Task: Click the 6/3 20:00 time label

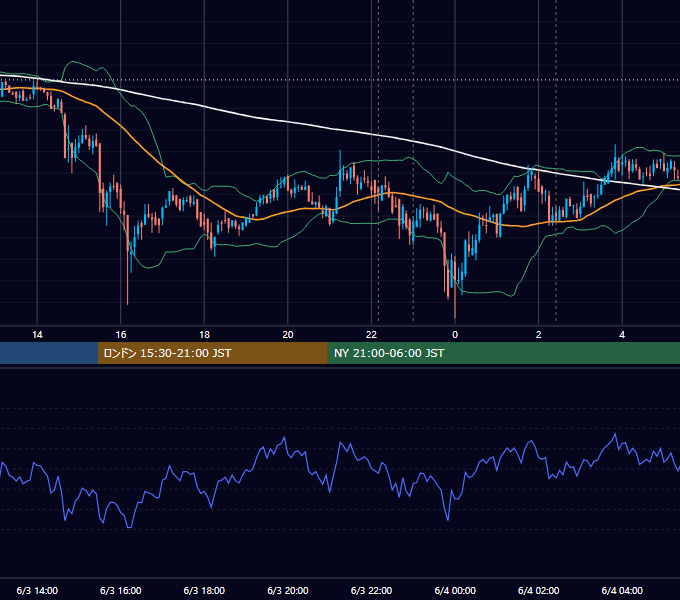Action: [288, 590]
